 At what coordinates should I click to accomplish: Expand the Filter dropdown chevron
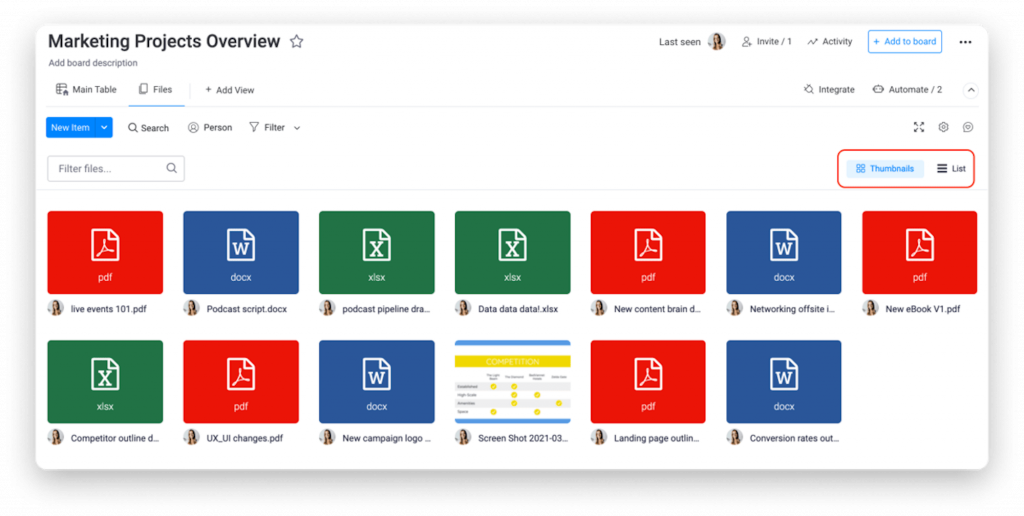coord(297,128)
